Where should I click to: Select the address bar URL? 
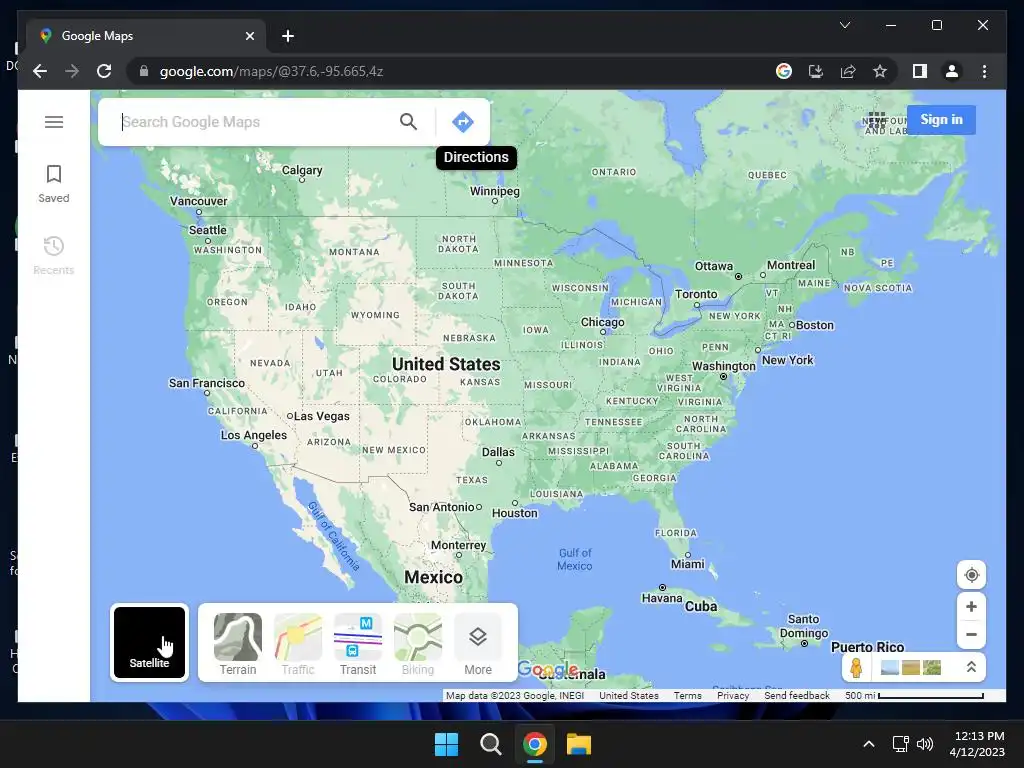tap(271, 71)
